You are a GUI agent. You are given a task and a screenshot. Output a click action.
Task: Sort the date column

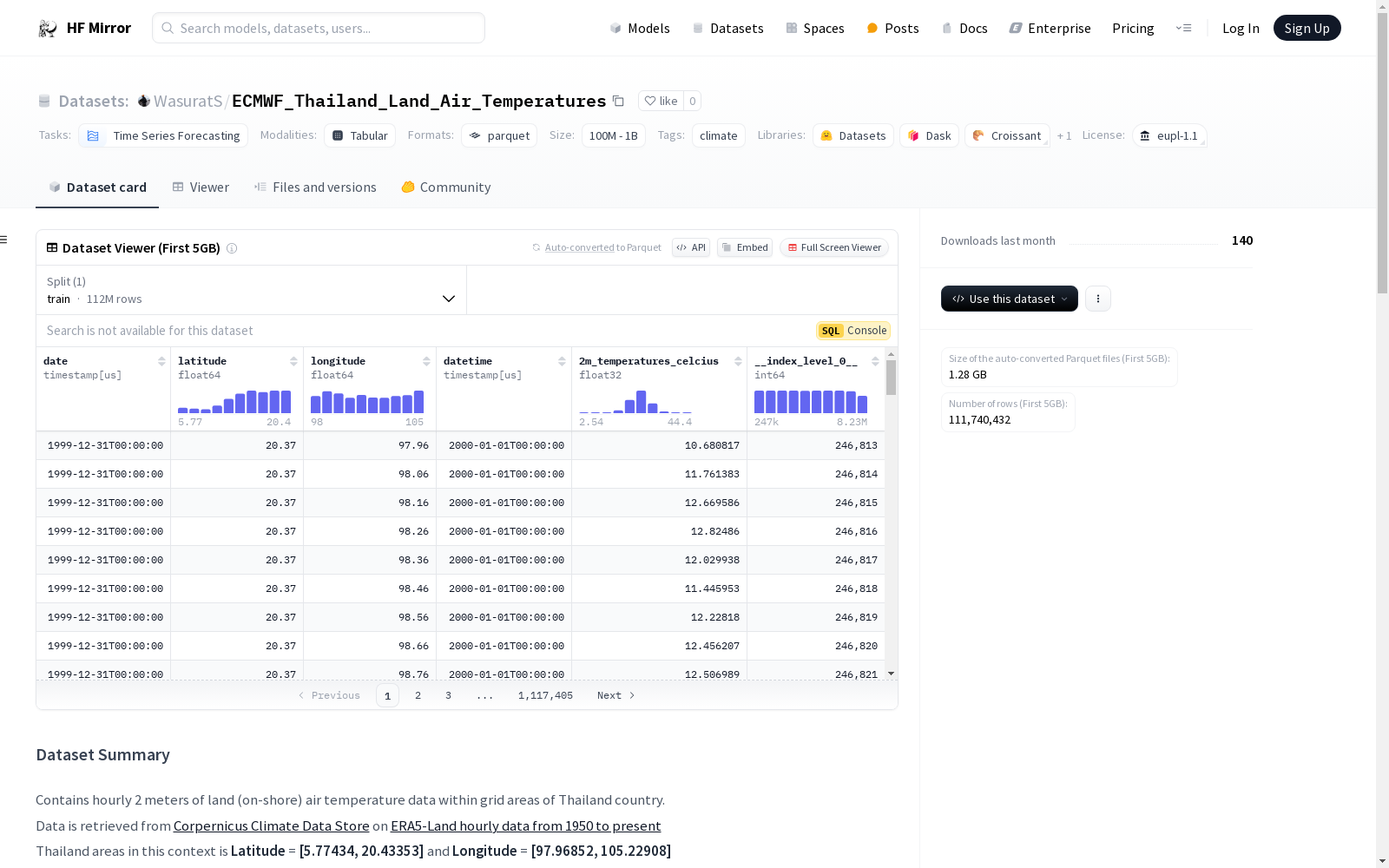point(161,361)
